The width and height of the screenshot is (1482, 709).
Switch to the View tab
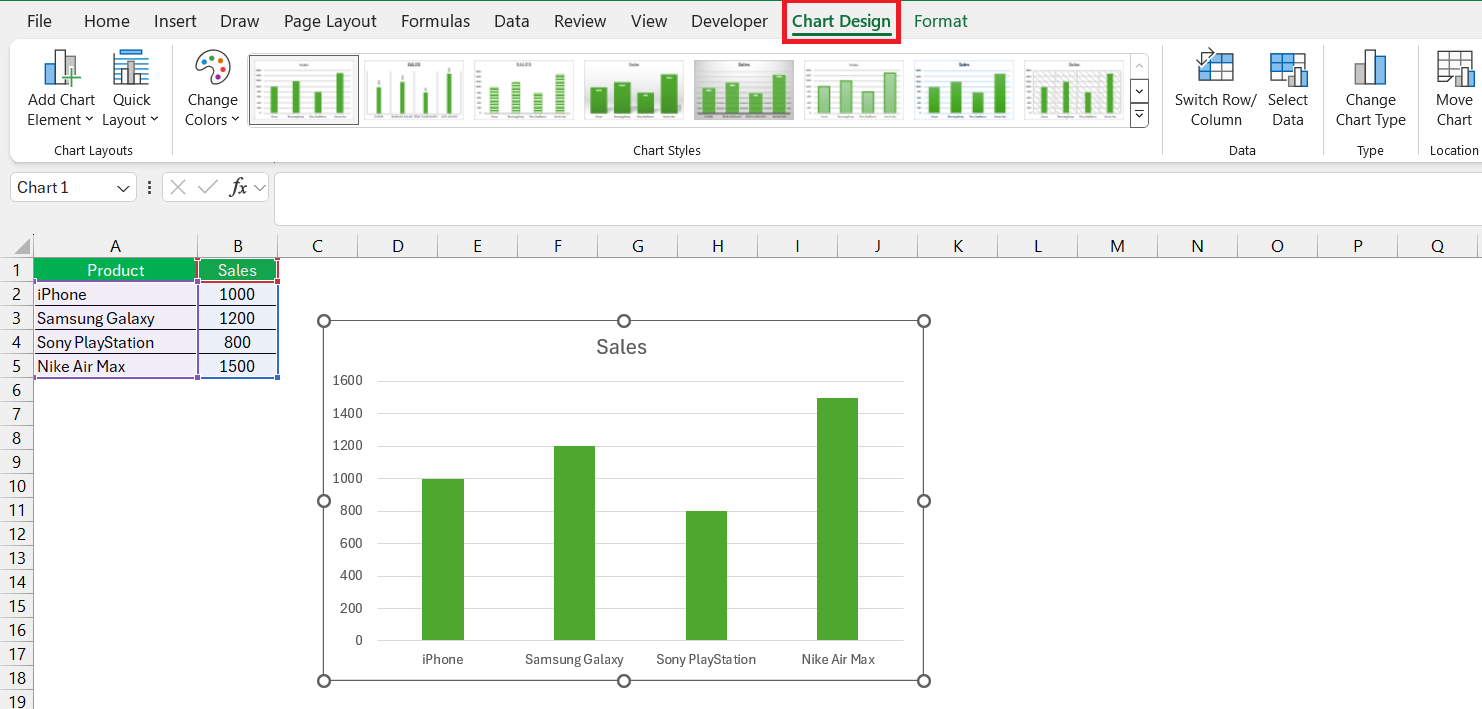pos(649,21)
